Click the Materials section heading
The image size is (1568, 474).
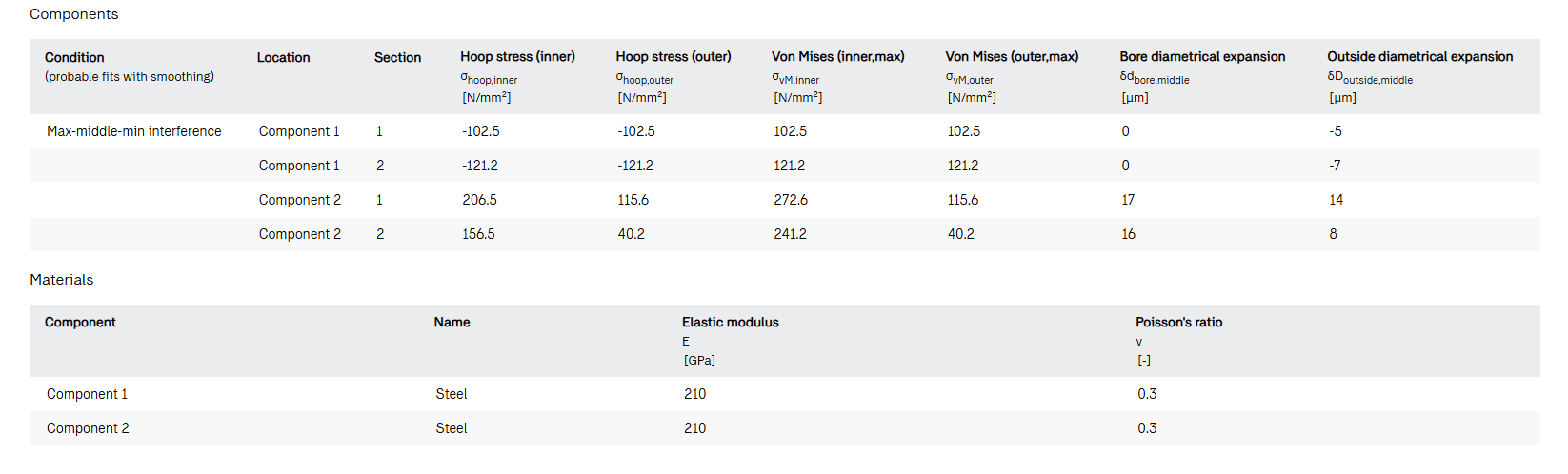(x=62, y=280)
